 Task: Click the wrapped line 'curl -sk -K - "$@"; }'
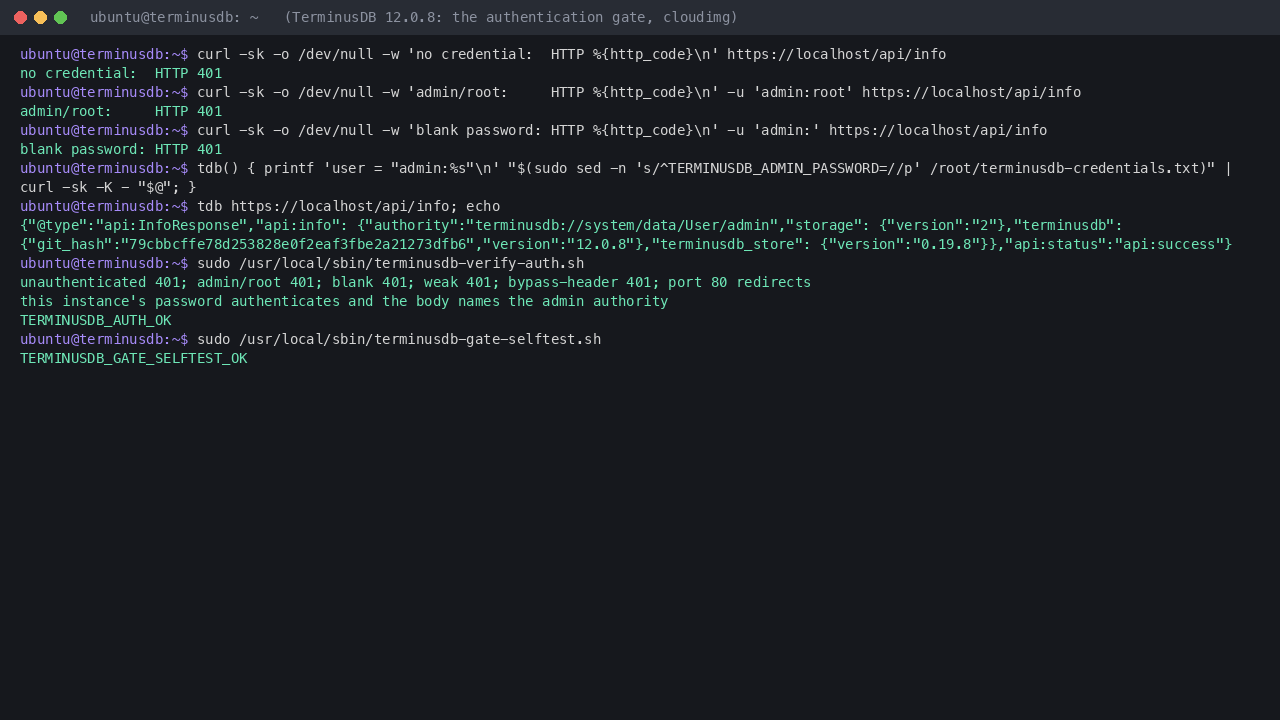click(x=108, y=187)
